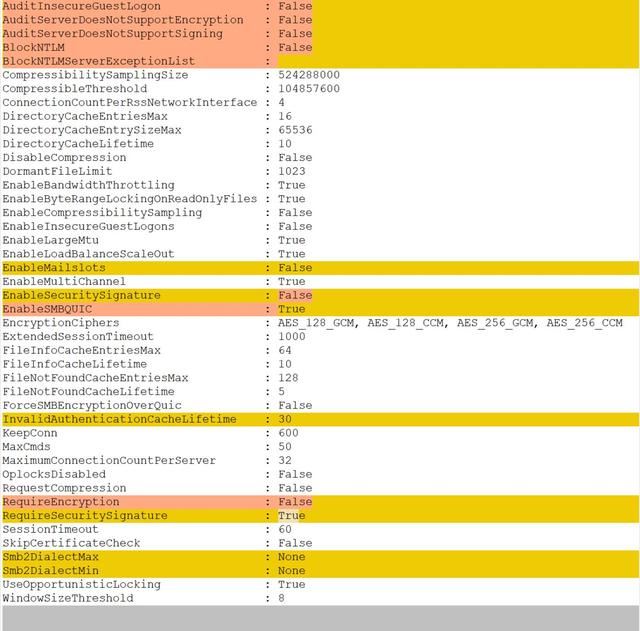Select the BlockNTLMServerExceptionList row label
This screenshot has width=640, height=631.
(98, 61)
